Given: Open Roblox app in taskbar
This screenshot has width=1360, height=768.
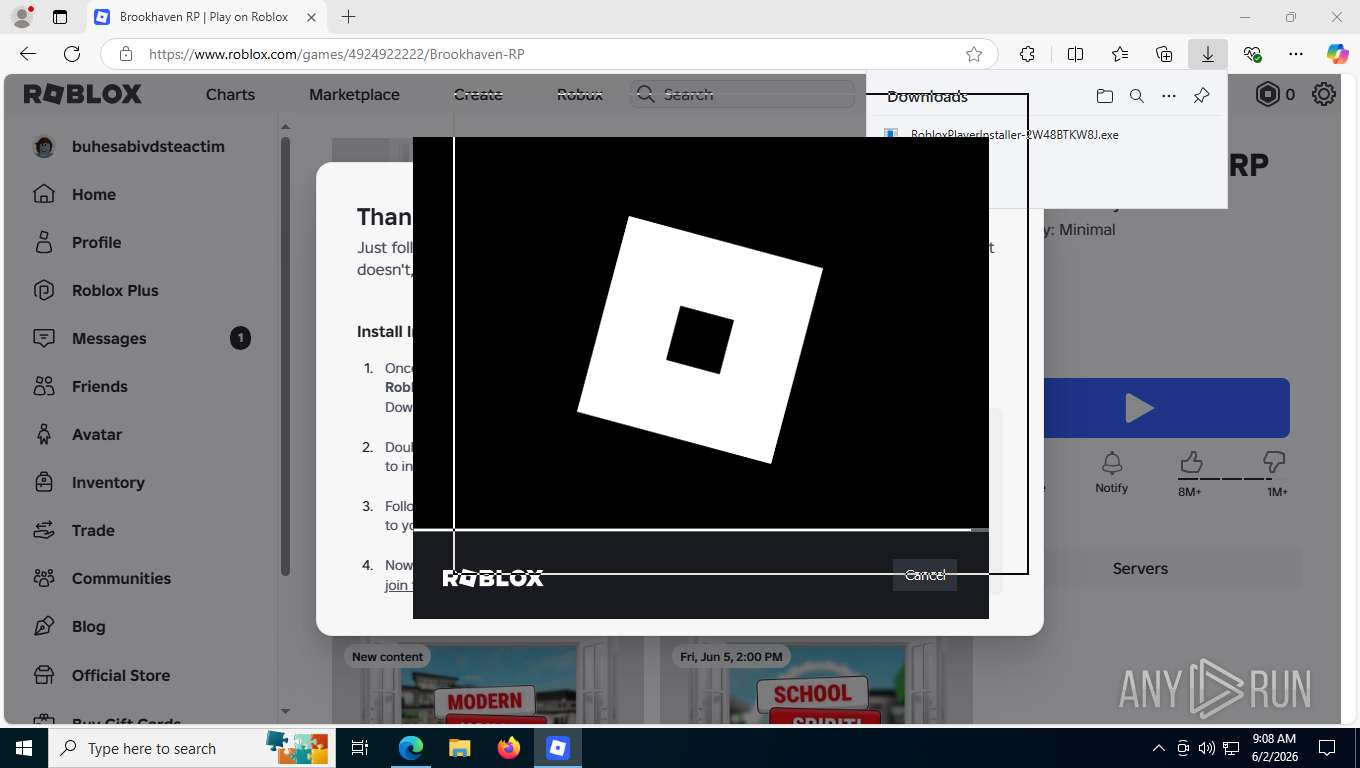Looking at the screenshot, I should 557,748.
